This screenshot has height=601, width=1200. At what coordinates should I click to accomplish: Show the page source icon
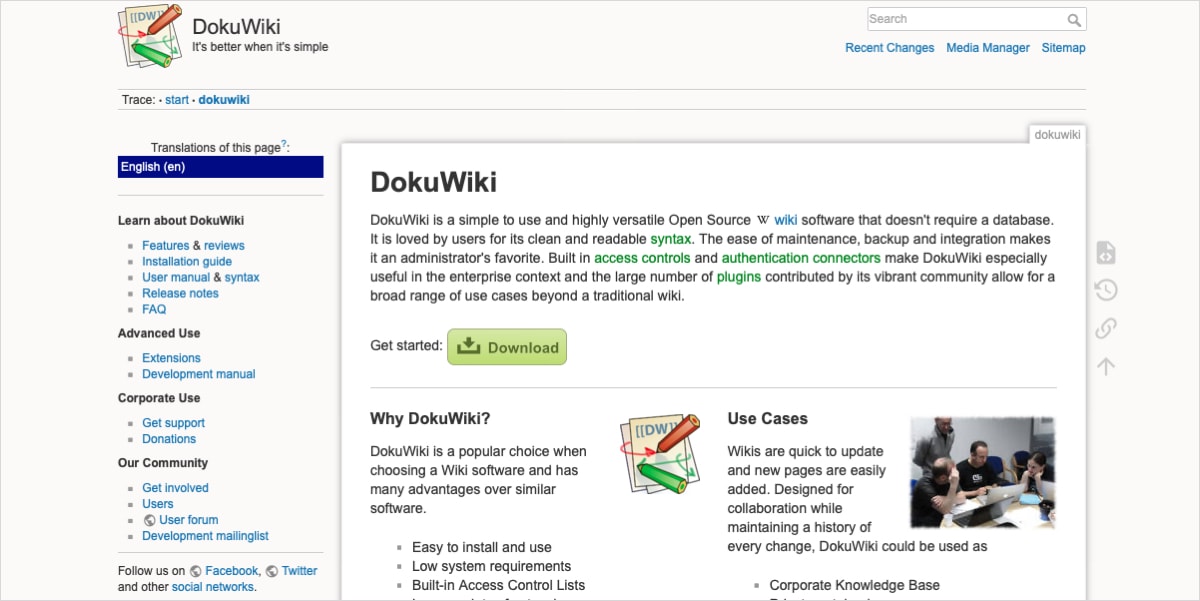click(1104, 252)
